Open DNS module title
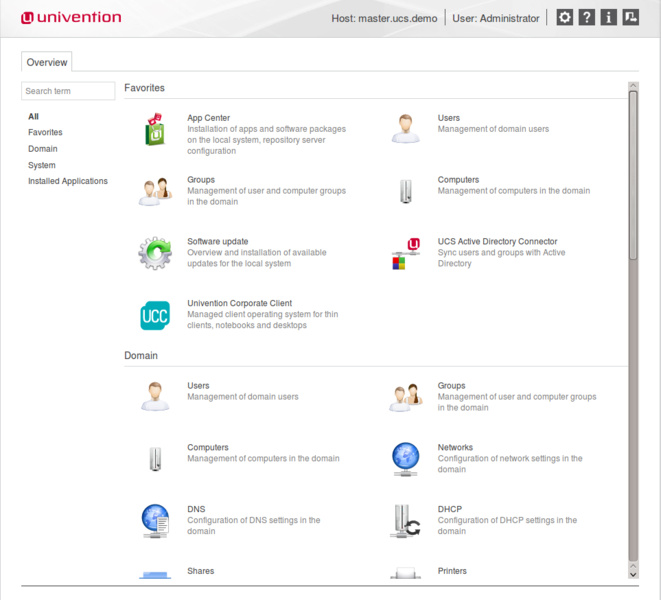Screen dimensions: 661x600 (x=196, y=509)
